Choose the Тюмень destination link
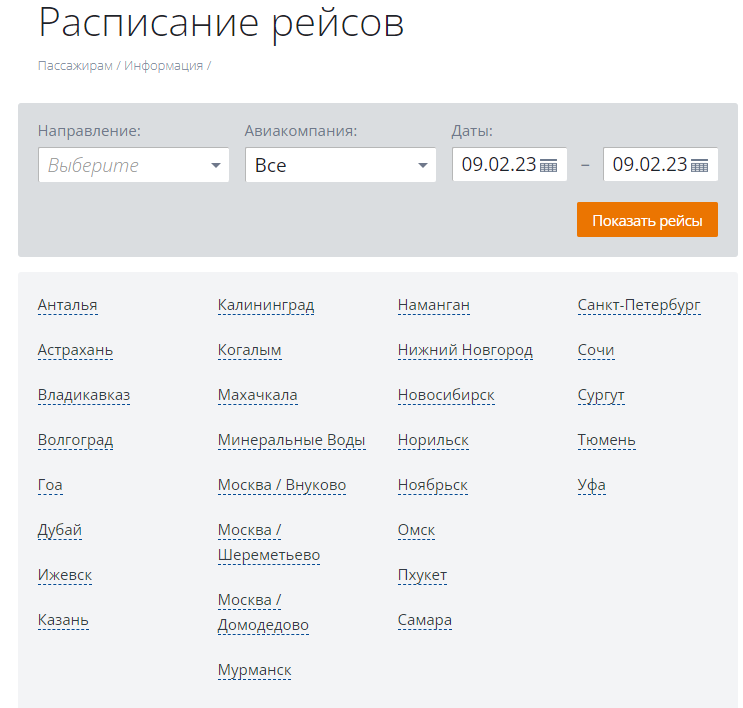 pyautogui.click(x=607, y=440)
